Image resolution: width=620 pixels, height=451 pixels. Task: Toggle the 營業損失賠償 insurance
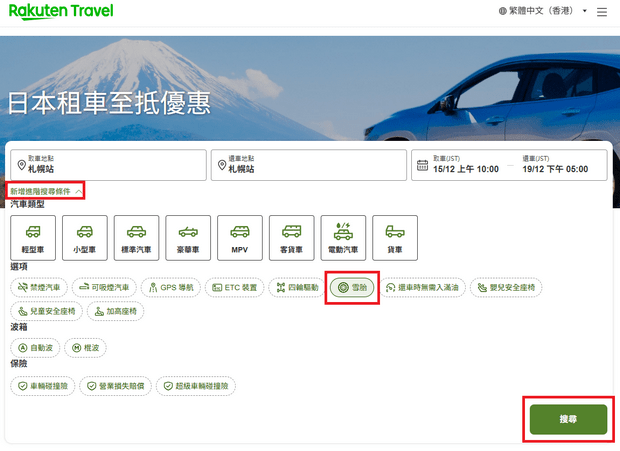pyautogui.click(x=115, y=386)
